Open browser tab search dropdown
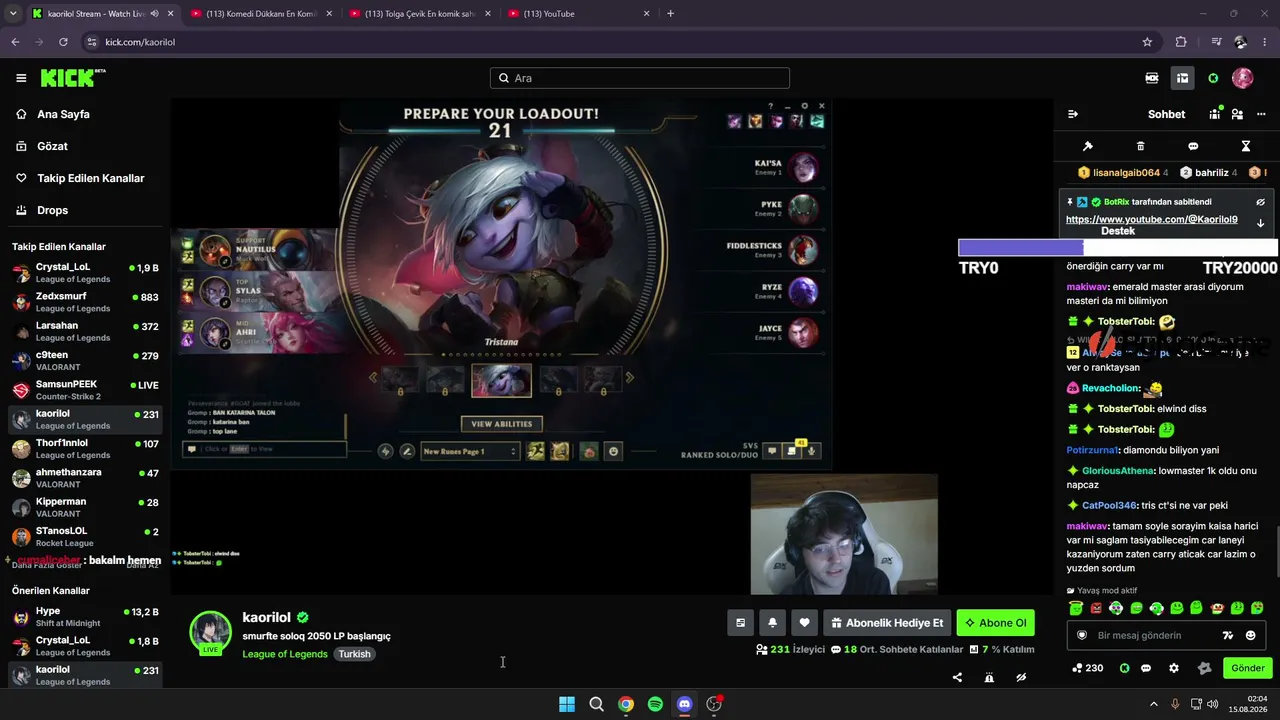Viewport: 1280px width, 720px height. click(13, 14)
